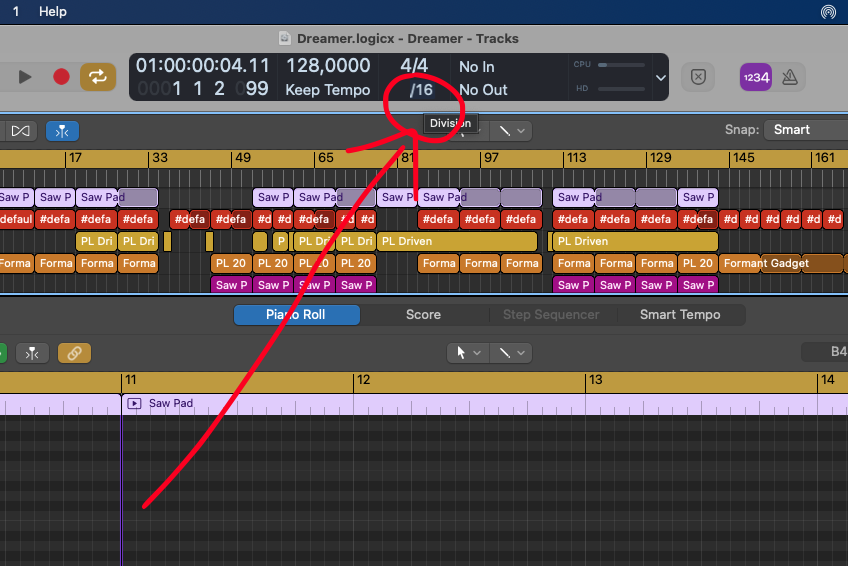Toggle the metronome click icon
Image resolution: width=848 pixels, height=566 pixels.
(790, 77)
